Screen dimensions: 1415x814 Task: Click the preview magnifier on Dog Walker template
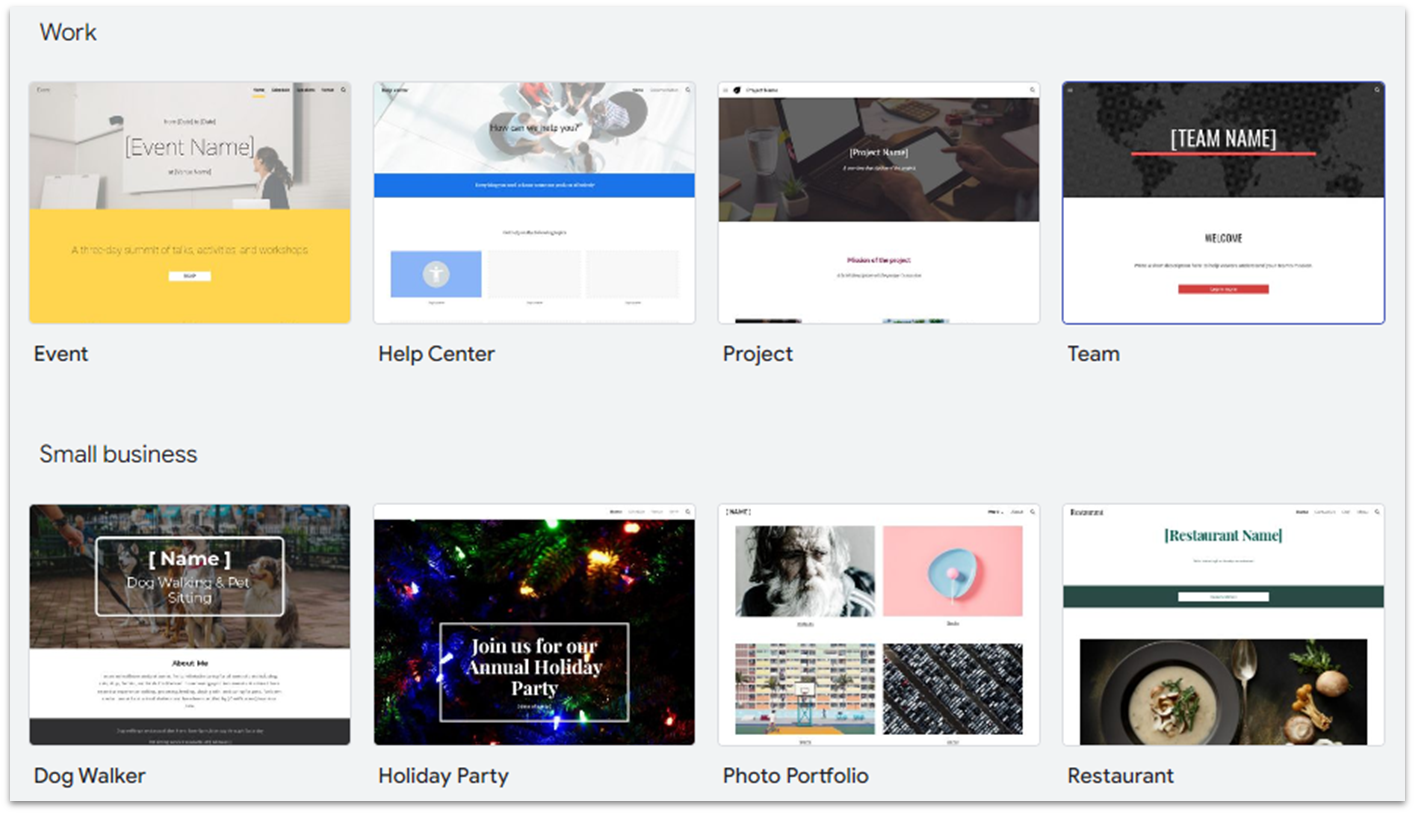[342, 510]
